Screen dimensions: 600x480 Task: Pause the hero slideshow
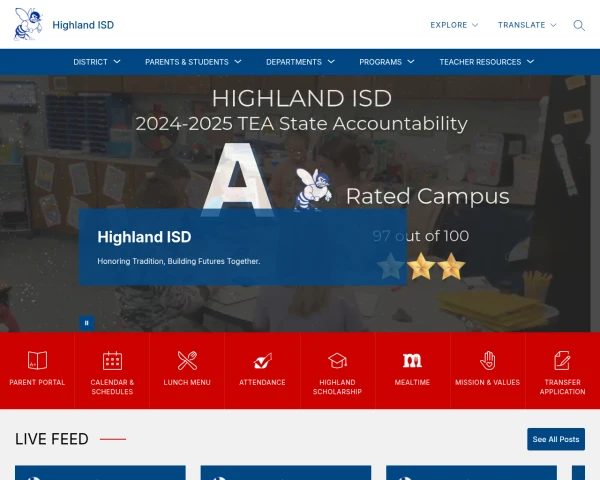tap(86, 323)
